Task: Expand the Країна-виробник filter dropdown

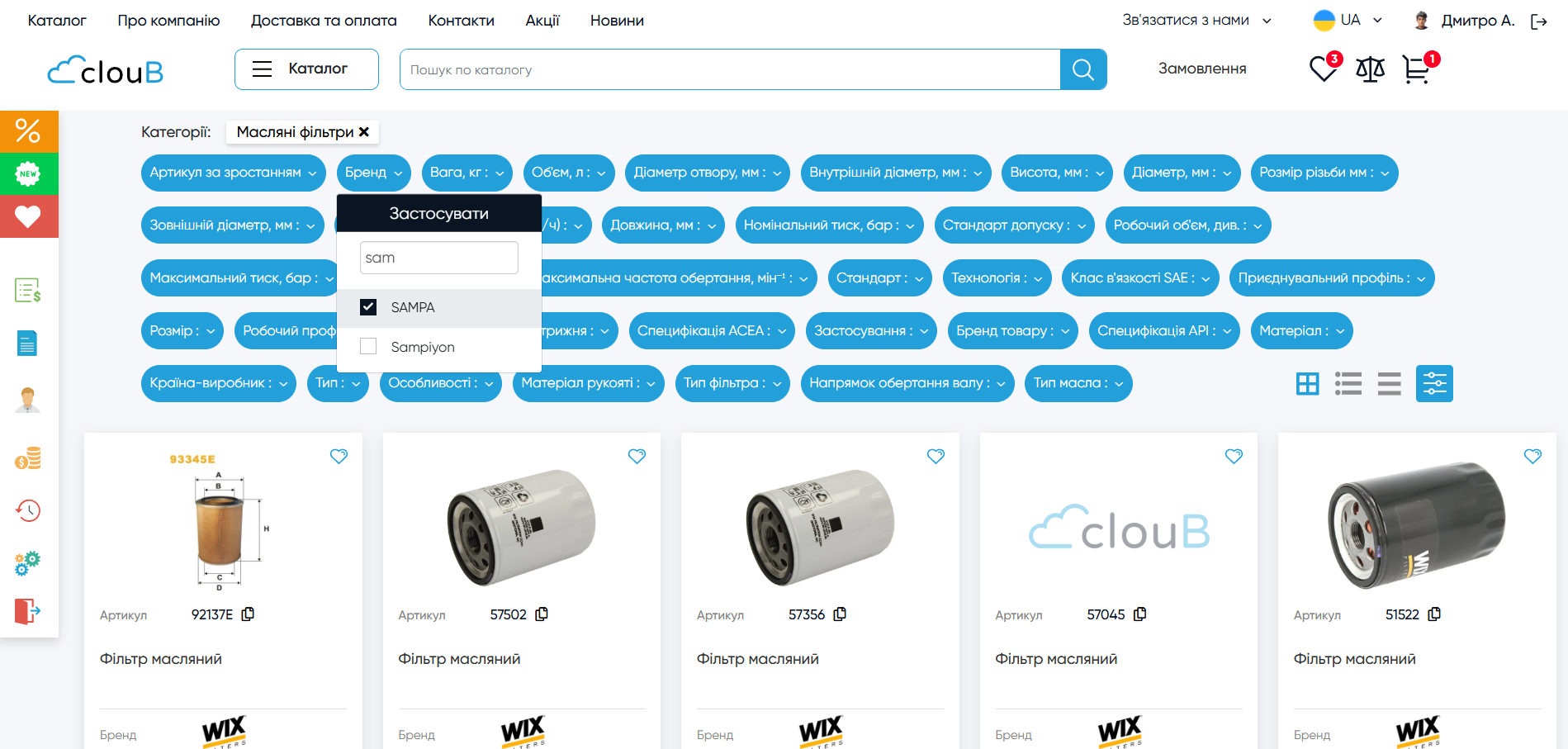Action: [218, 383]
